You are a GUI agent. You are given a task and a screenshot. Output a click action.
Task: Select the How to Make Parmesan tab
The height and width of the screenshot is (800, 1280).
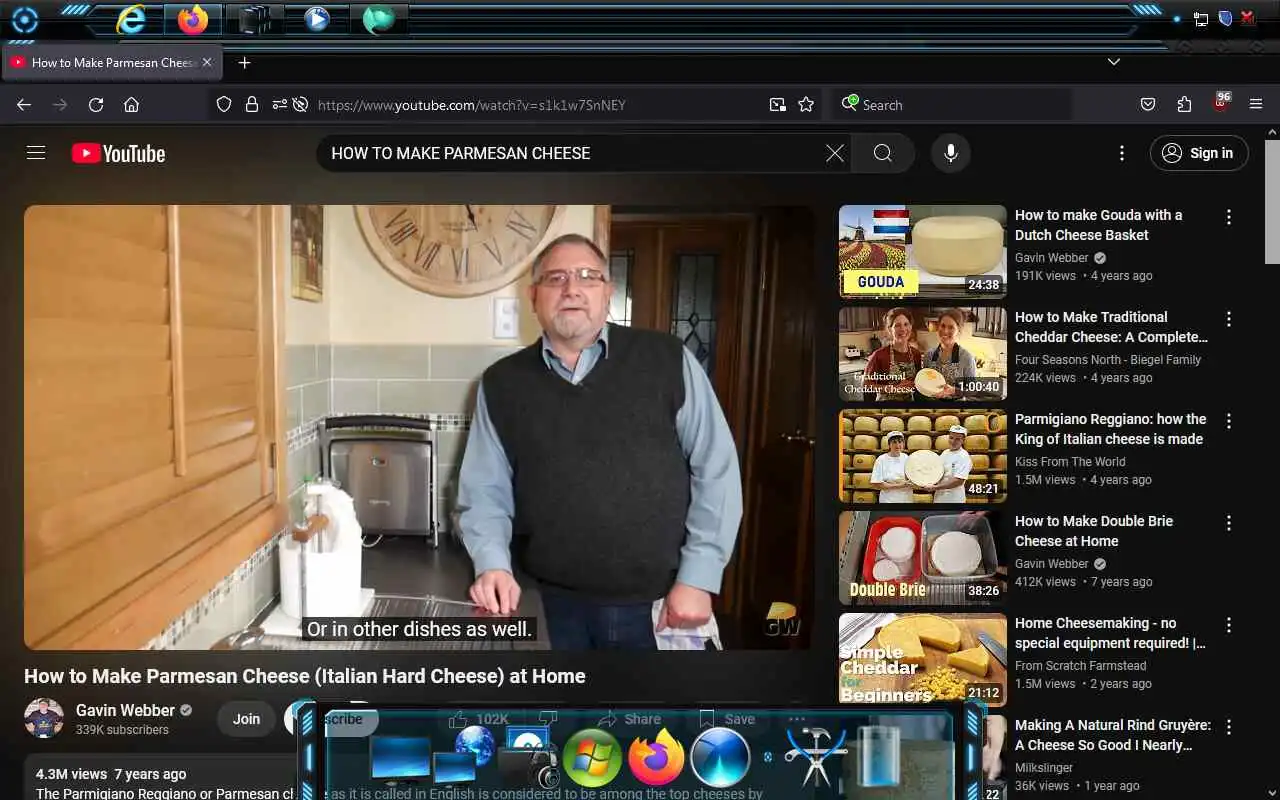[x=111, y=62]
